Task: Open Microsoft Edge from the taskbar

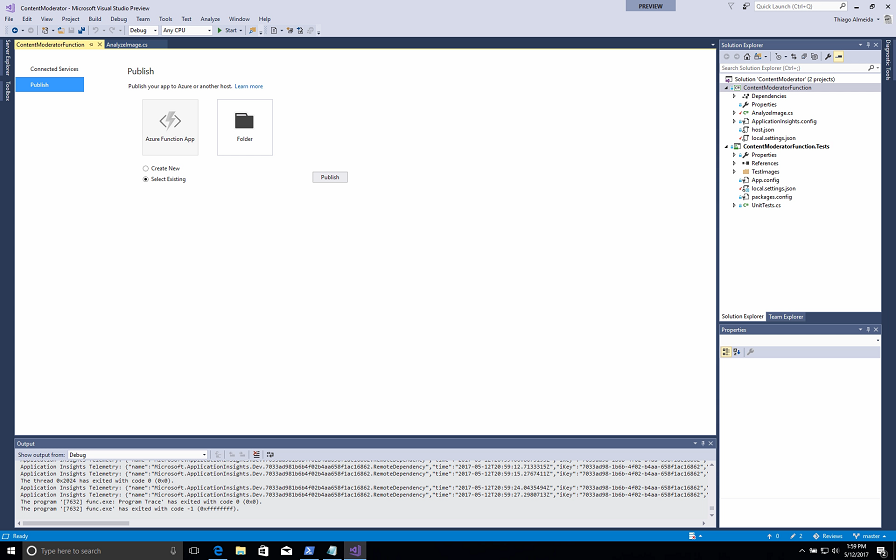Action: point(218,551)
